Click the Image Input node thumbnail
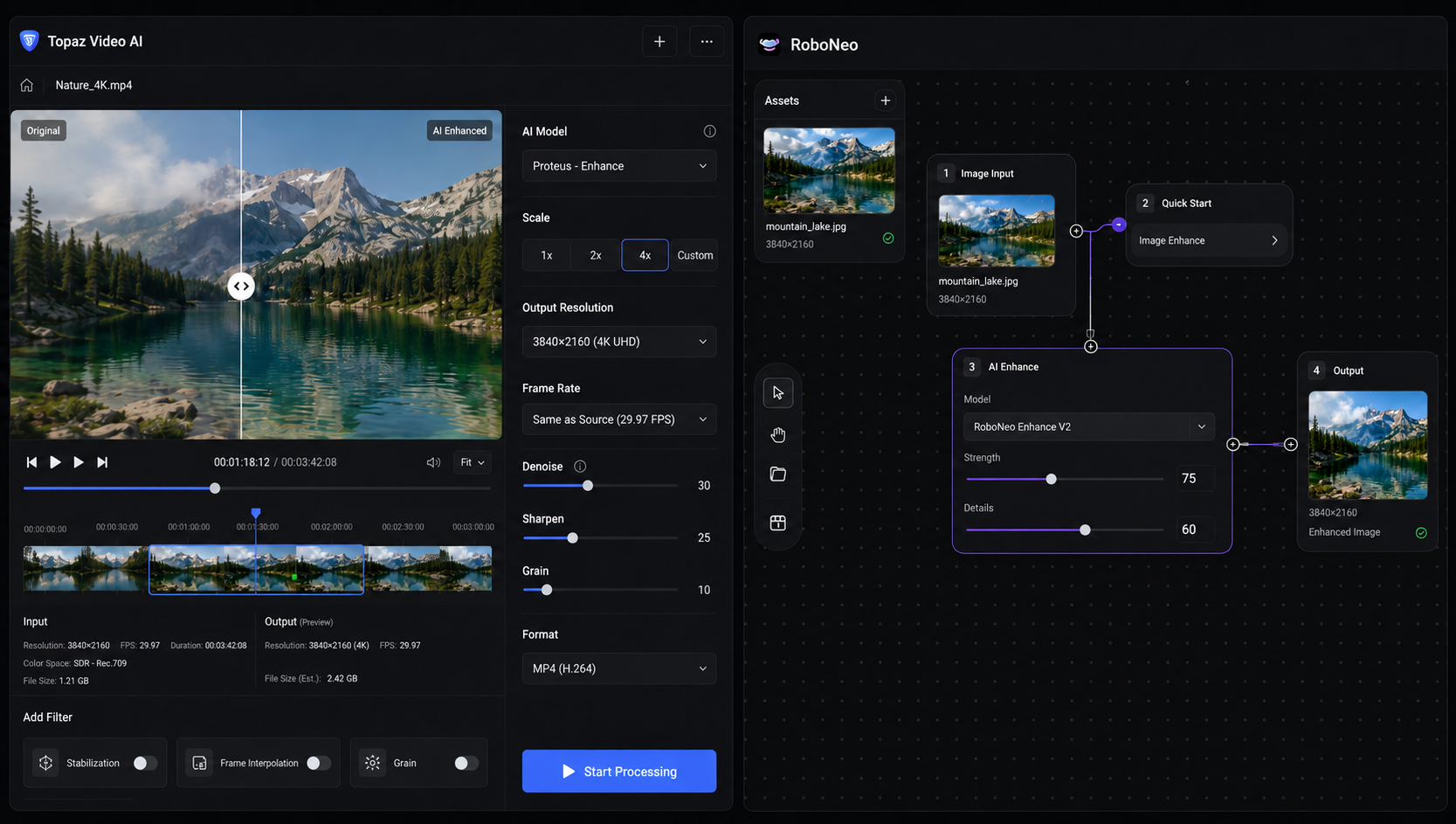1456x824 pixels. 997,231
